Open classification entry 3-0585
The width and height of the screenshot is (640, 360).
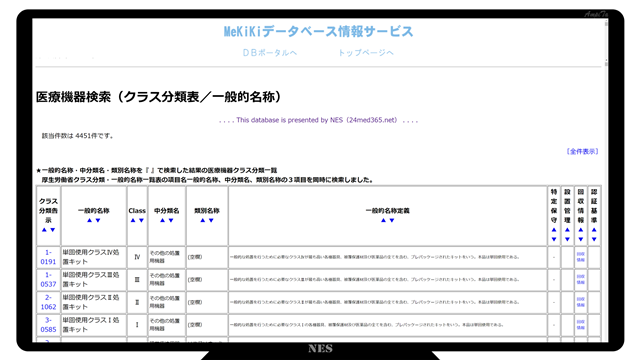pos(48,325)
